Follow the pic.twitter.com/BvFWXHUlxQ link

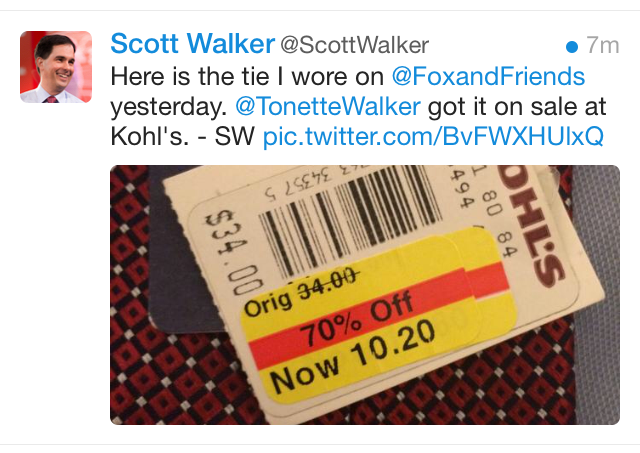(x=433, y=136)
